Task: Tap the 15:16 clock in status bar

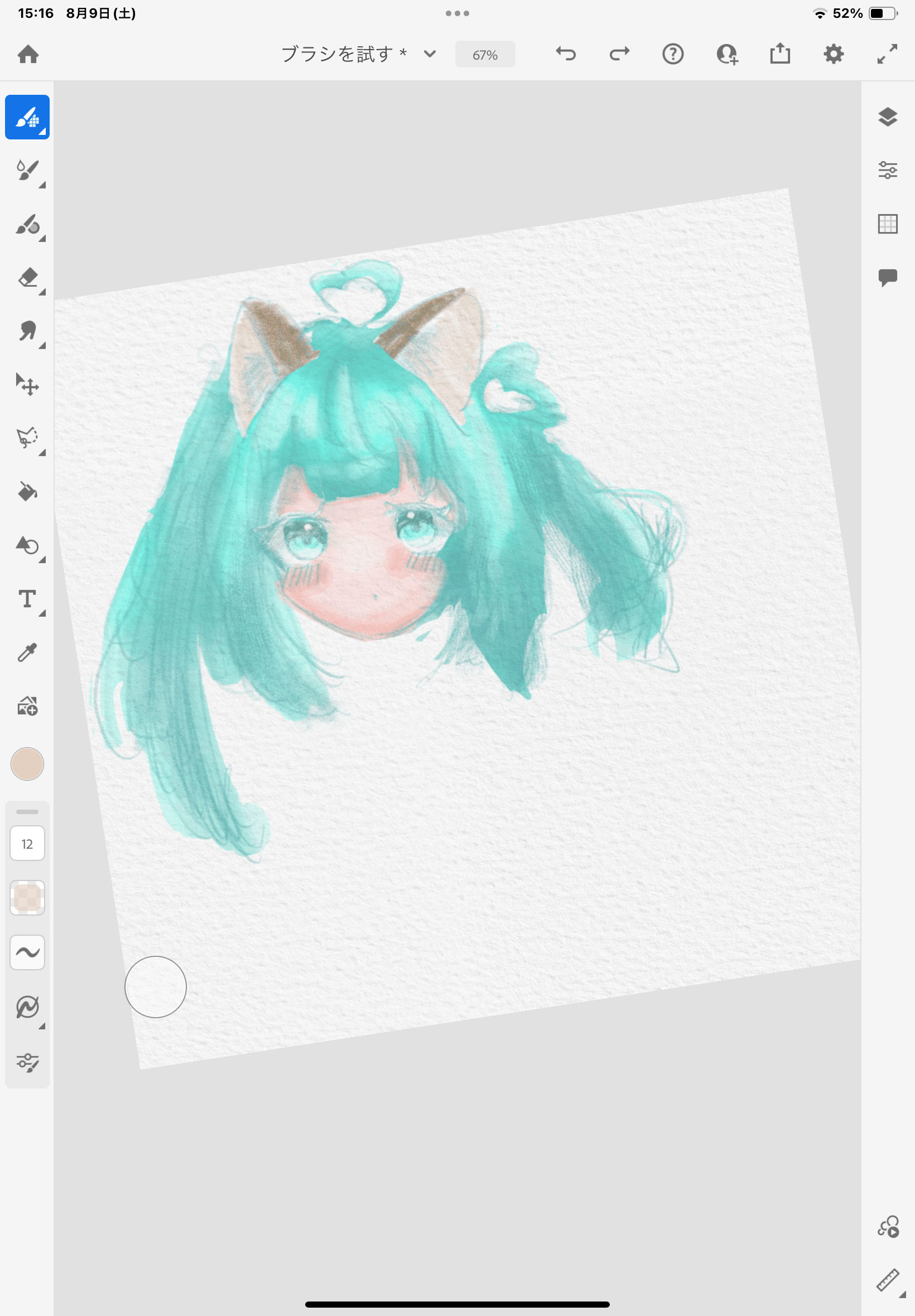Action: [36, 13]
